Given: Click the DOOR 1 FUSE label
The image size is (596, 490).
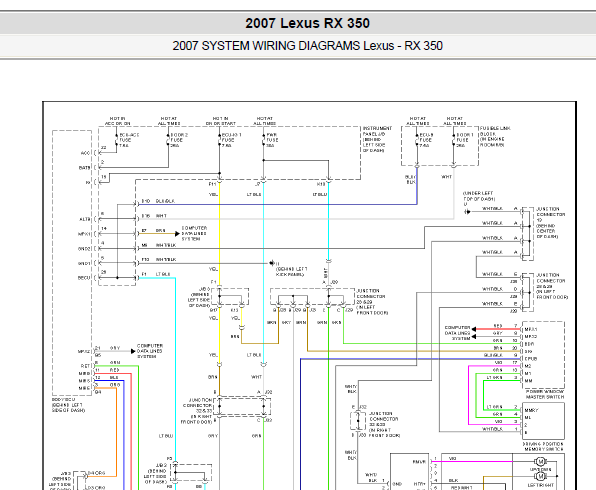Looking at the screenshot, I should (464, 140).
